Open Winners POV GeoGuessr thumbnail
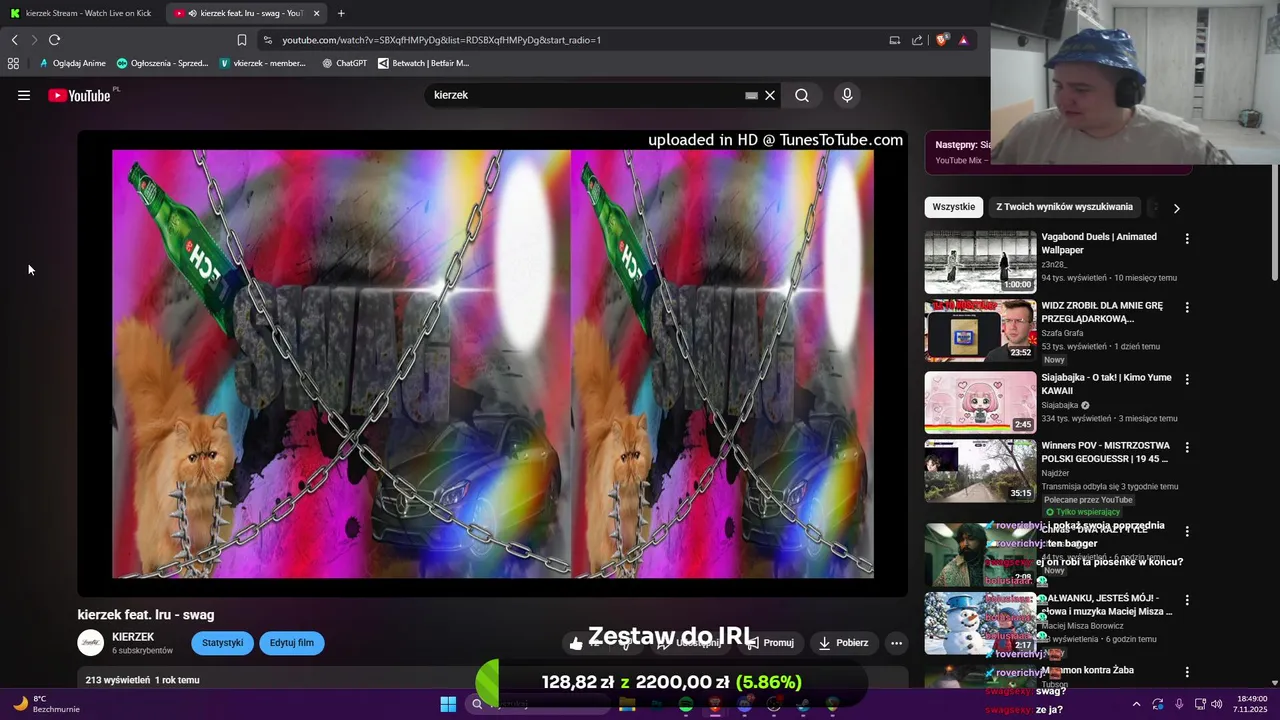 (980, 470)
